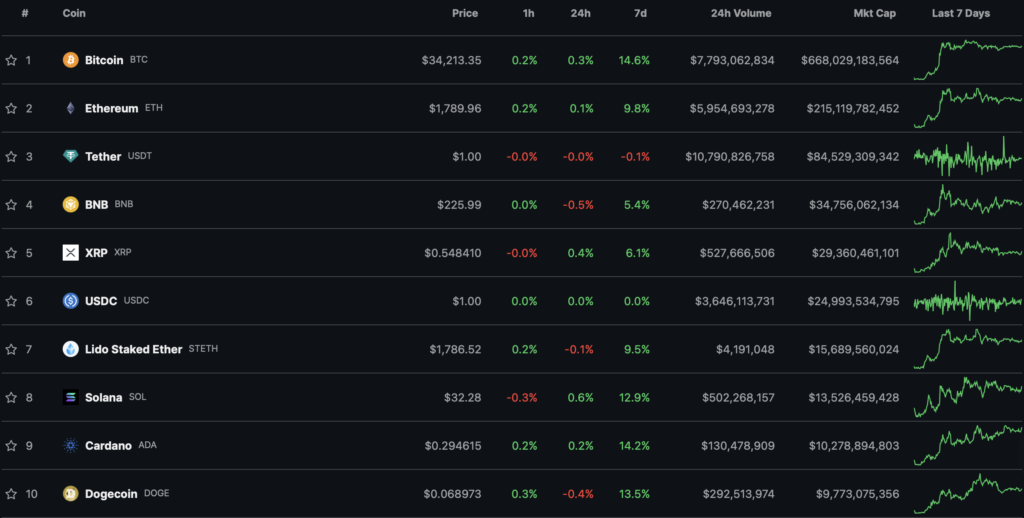Click the Ethereum logo icon

[70, 108]
